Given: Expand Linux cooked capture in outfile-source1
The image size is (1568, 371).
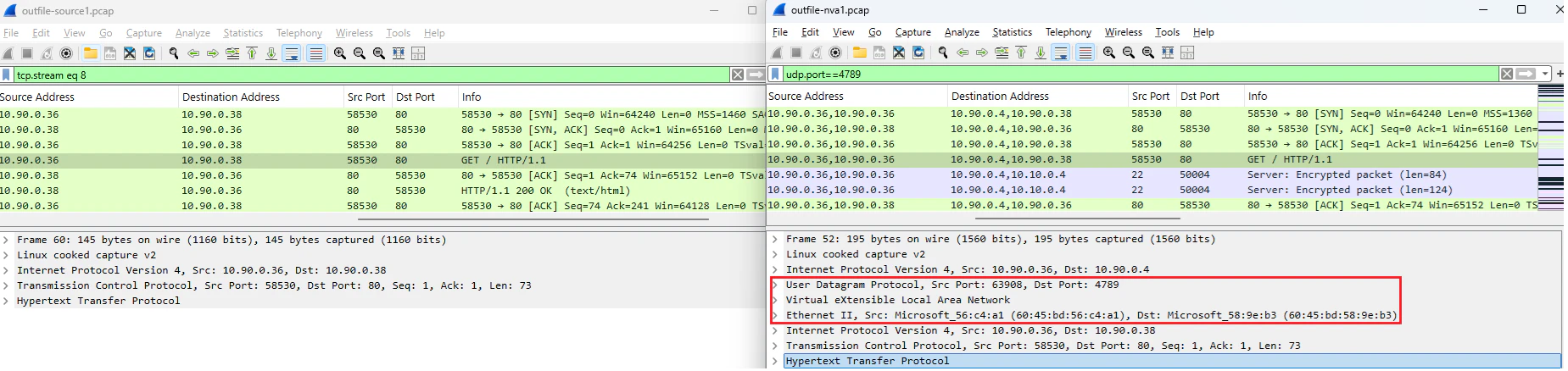Looking at the screenshot, I should tap(6, 255).
